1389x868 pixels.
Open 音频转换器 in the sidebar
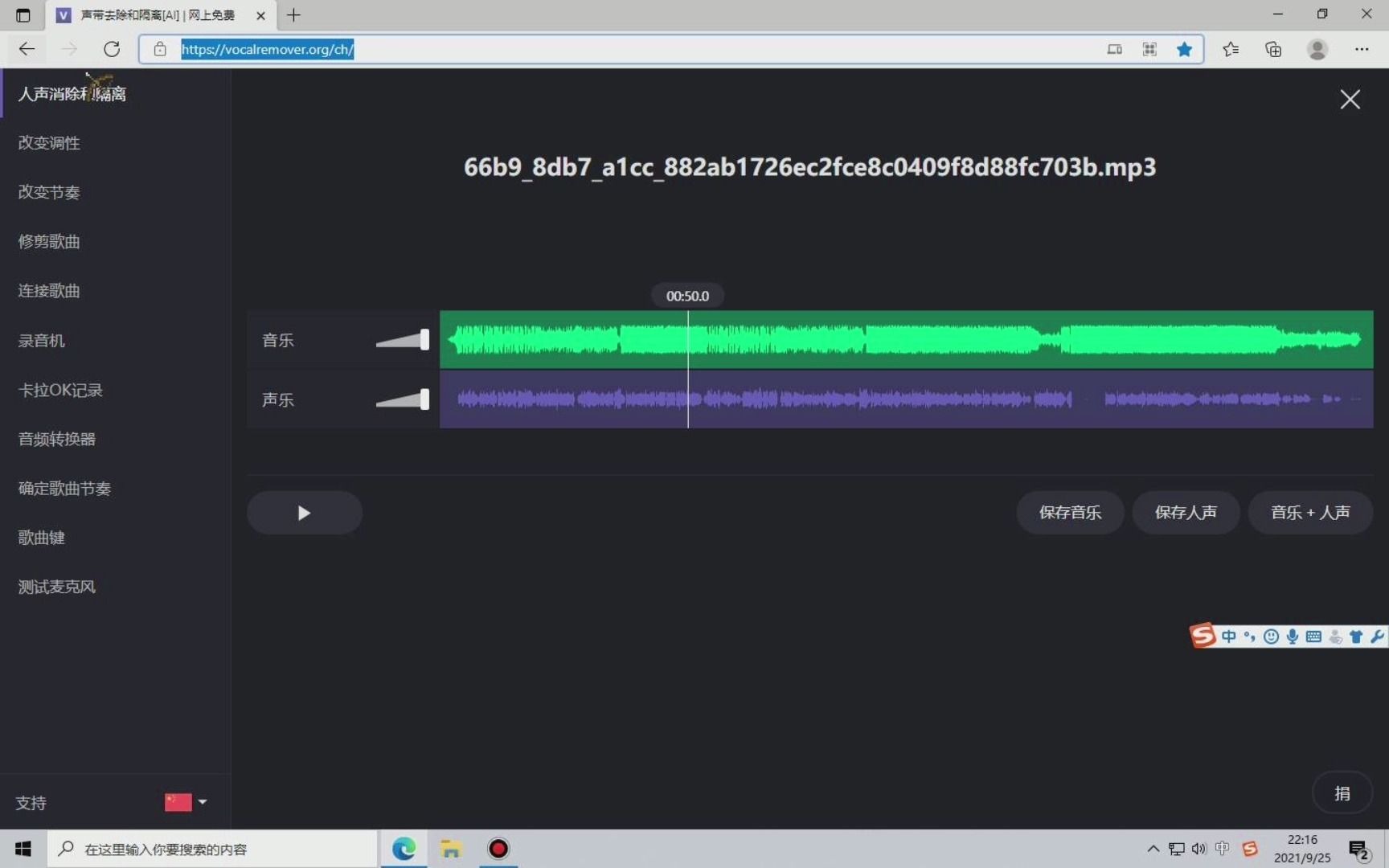click(x=56, y=439)
